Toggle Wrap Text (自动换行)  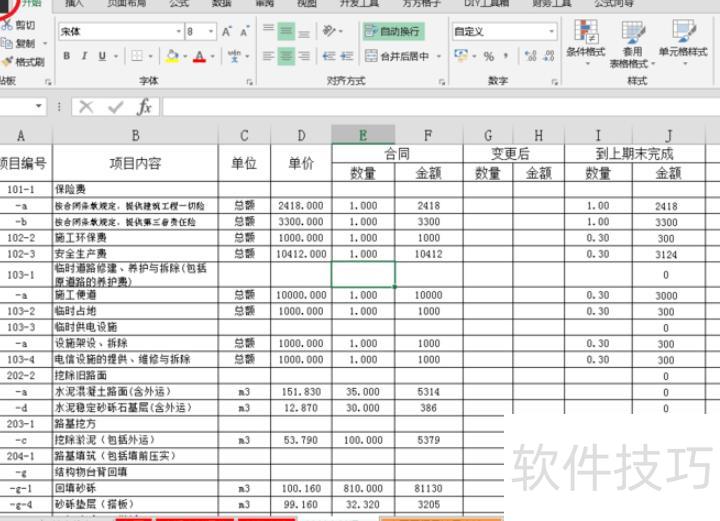[x=394, y=31]
